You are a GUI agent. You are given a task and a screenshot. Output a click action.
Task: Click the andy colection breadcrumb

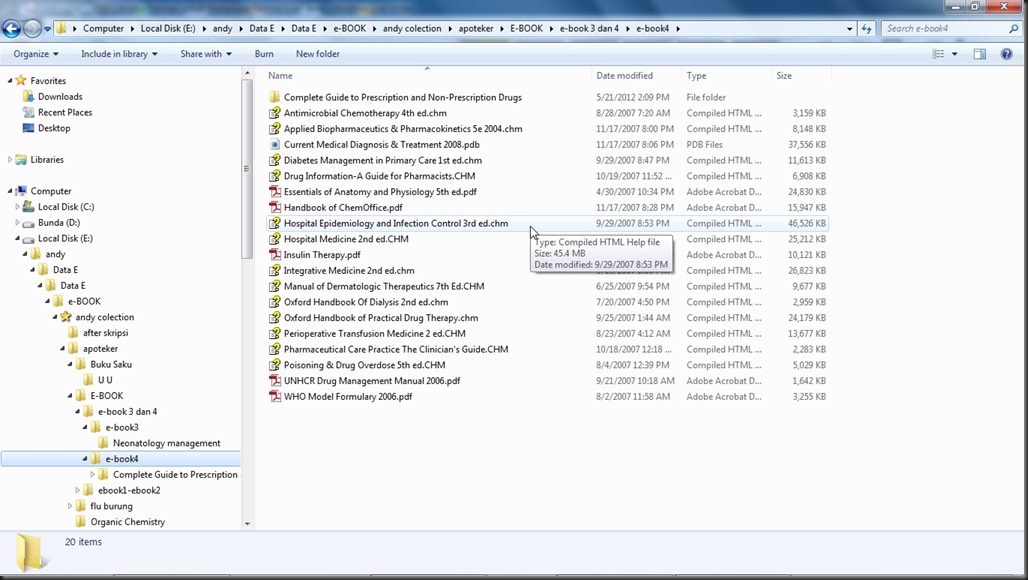coord(412,29)
